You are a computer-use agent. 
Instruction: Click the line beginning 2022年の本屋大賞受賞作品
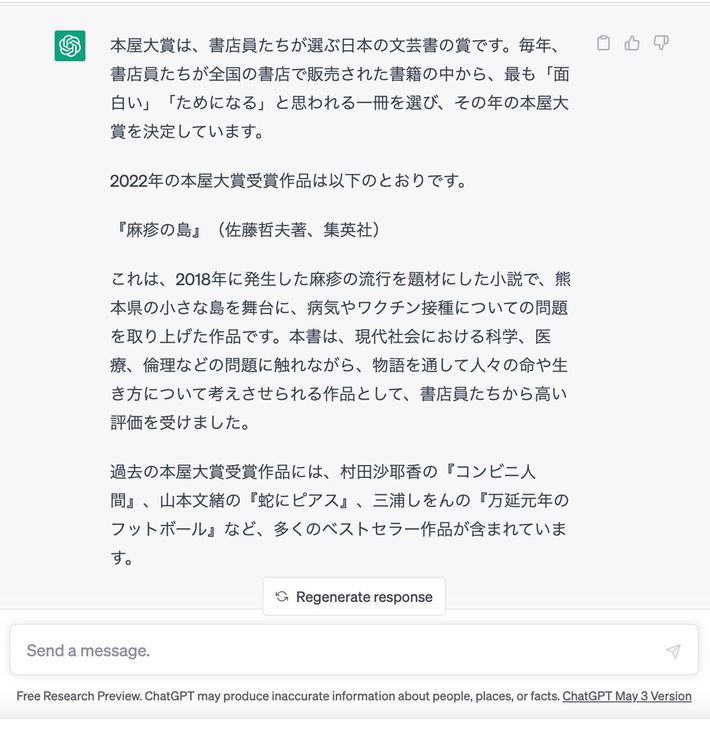click(288, 181)
